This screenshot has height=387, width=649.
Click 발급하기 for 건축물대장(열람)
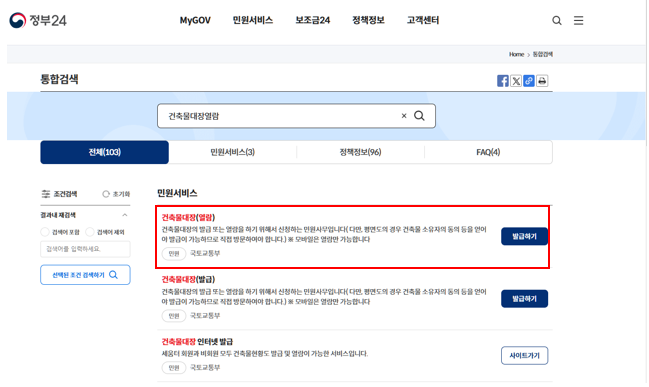pos(524,236)
